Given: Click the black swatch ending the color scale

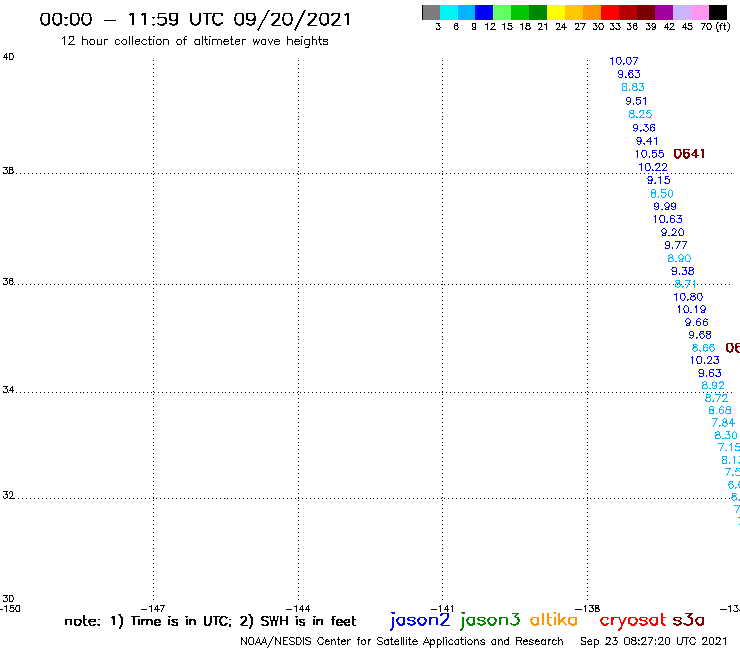Looking at the screenshot, I should 718,13.
